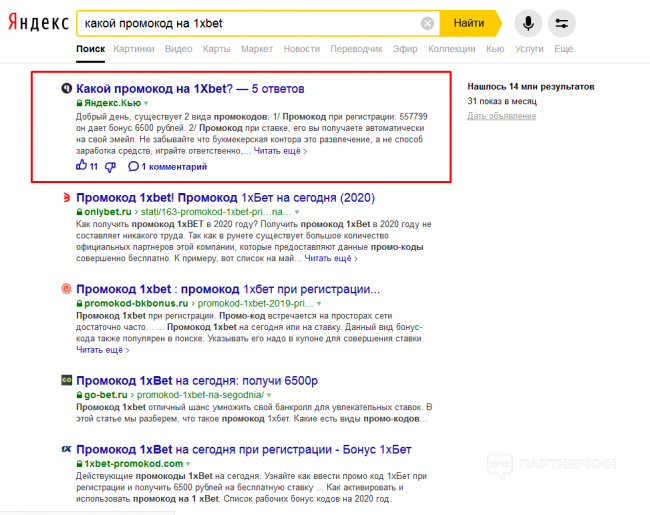Click the 'Дать объявление' link

[x=501, y=116]
